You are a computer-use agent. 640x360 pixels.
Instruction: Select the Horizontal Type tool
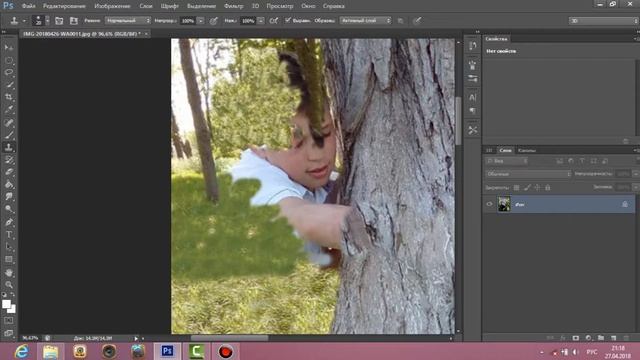click(x=9, y=235)
